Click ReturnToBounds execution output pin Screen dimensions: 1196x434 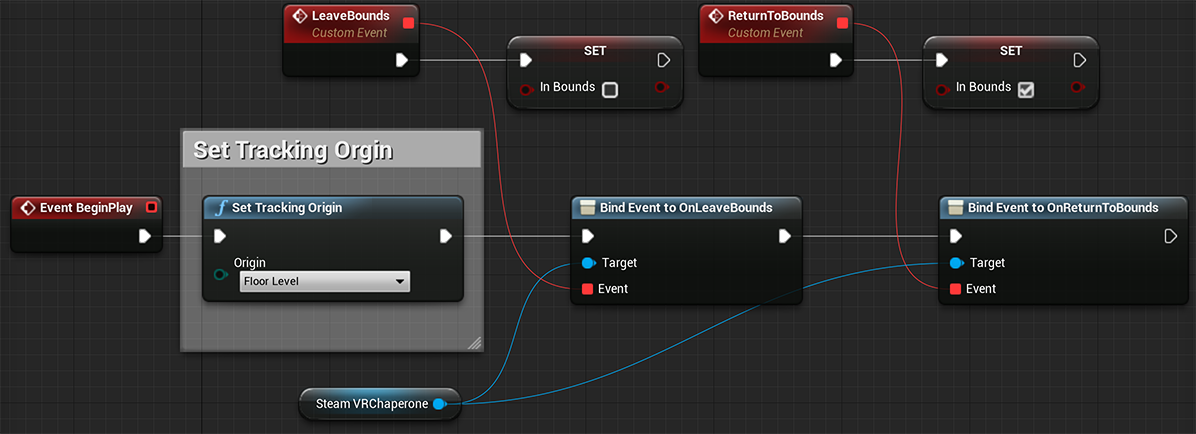[x=836, y=59]
